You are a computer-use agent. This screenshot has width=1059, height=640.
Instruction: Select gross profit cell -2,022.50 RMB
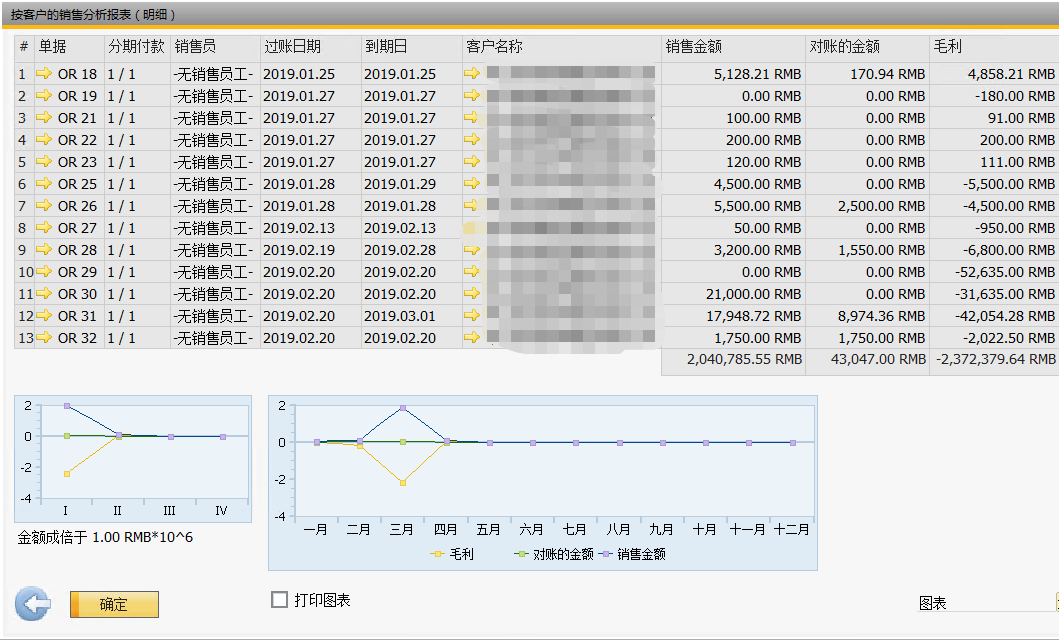coord(994,338)
